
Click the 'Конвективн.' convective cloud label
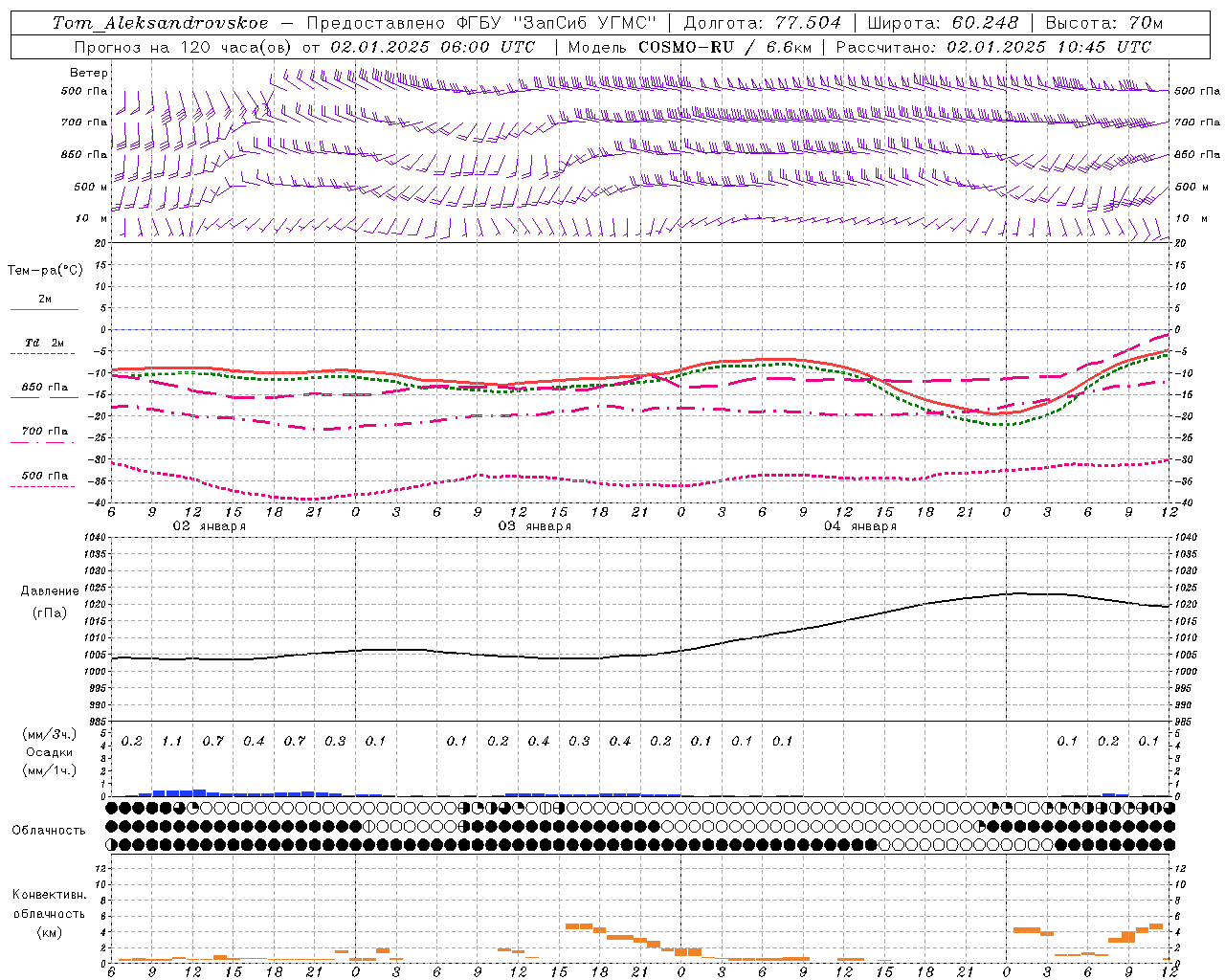49,895
